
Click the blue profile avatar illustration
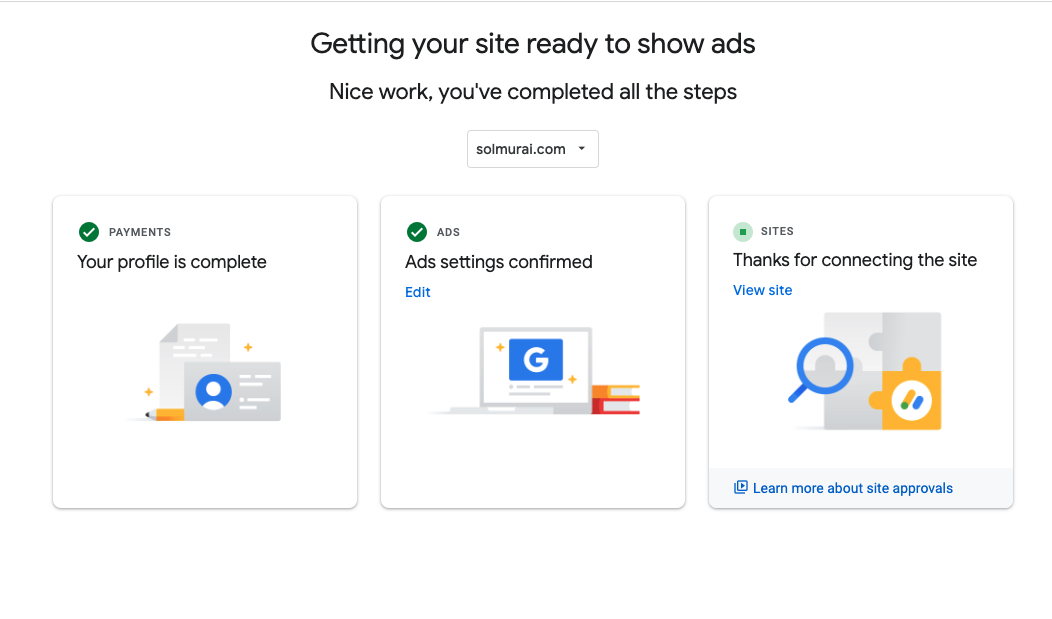click(x=213, y=391)
